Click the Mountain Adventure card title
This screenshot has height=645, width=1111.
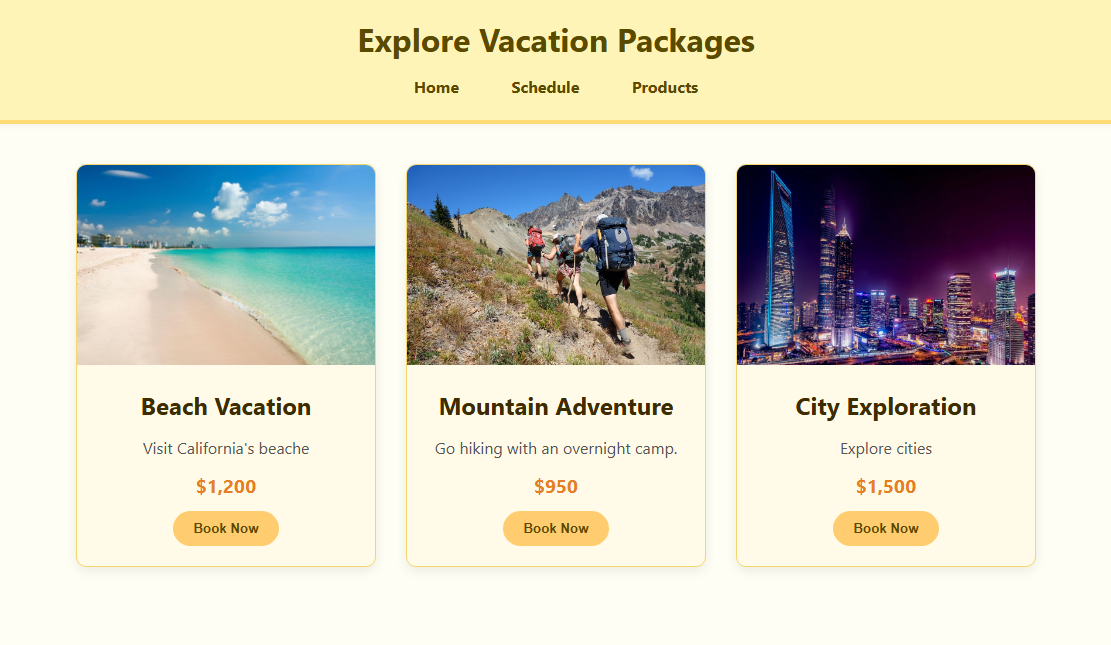[556, 407]
